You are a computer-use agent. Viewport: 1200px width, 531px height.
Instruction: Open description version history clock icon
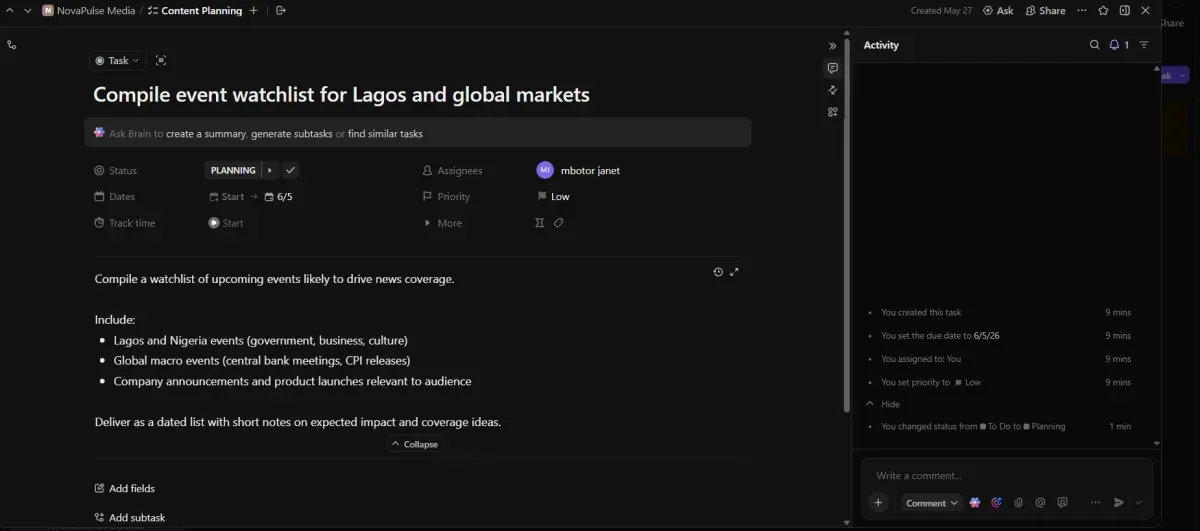pos(718,272)
